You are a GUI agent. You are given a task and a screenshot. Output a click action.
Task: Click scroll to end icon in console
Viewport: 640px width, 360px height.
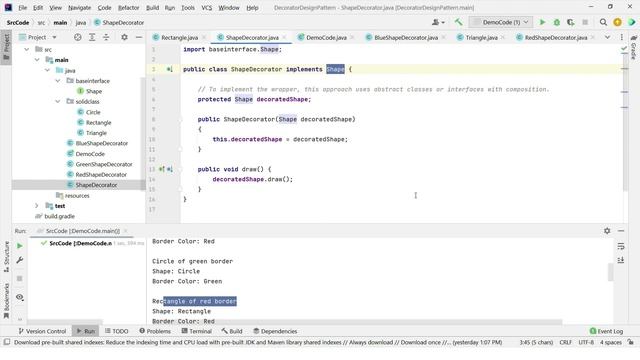coord(621,260)
